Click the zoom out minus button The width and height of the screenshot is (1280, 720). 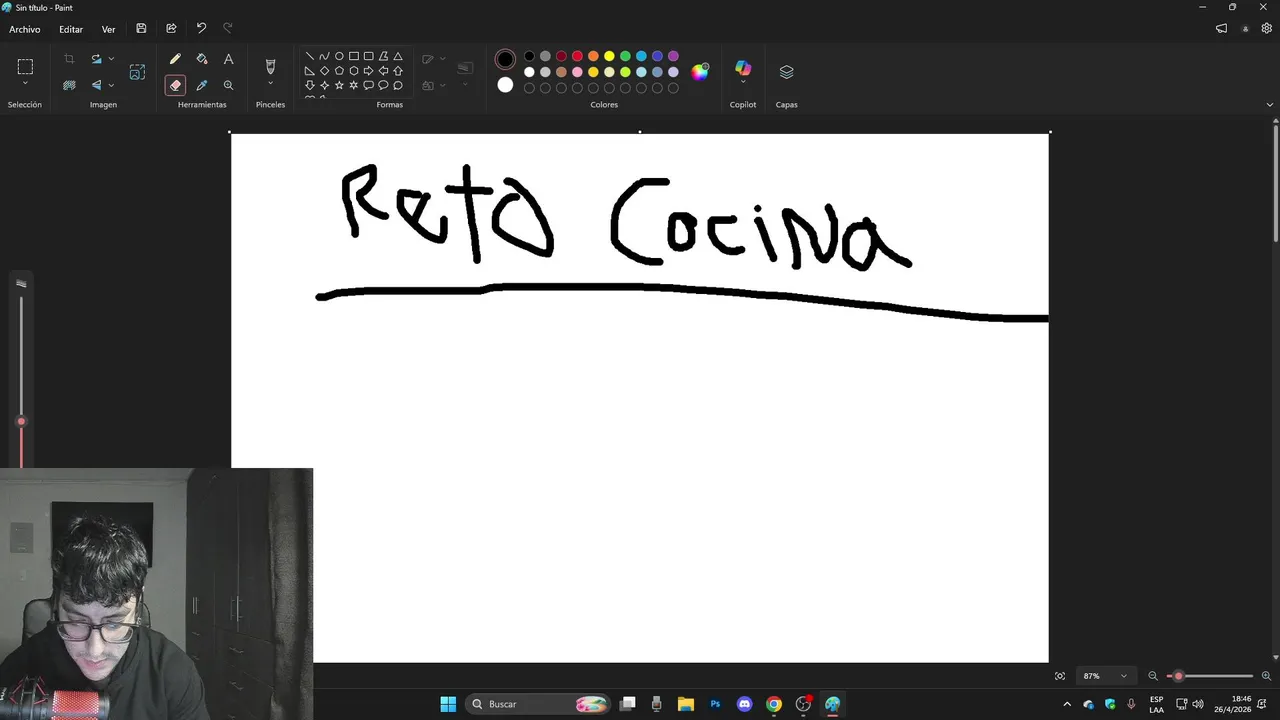click(x=1153, y=676)
